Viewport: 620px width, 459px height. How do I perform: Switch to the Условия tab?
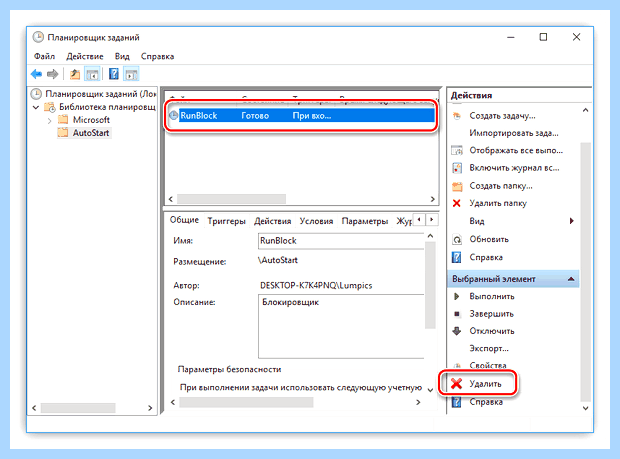point(316,221)
